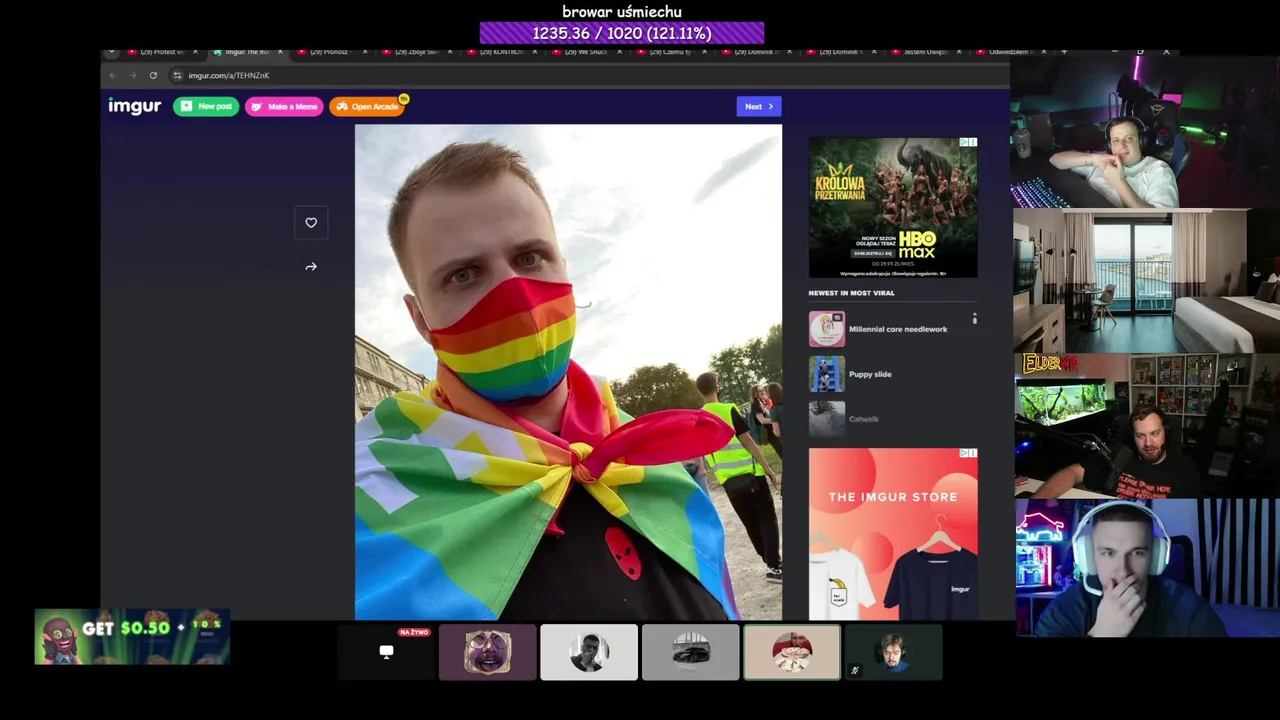Screen dimensions: 1280x720
Task: Click the hotel room balcony camera feed
Action: tap(1146, 280)
